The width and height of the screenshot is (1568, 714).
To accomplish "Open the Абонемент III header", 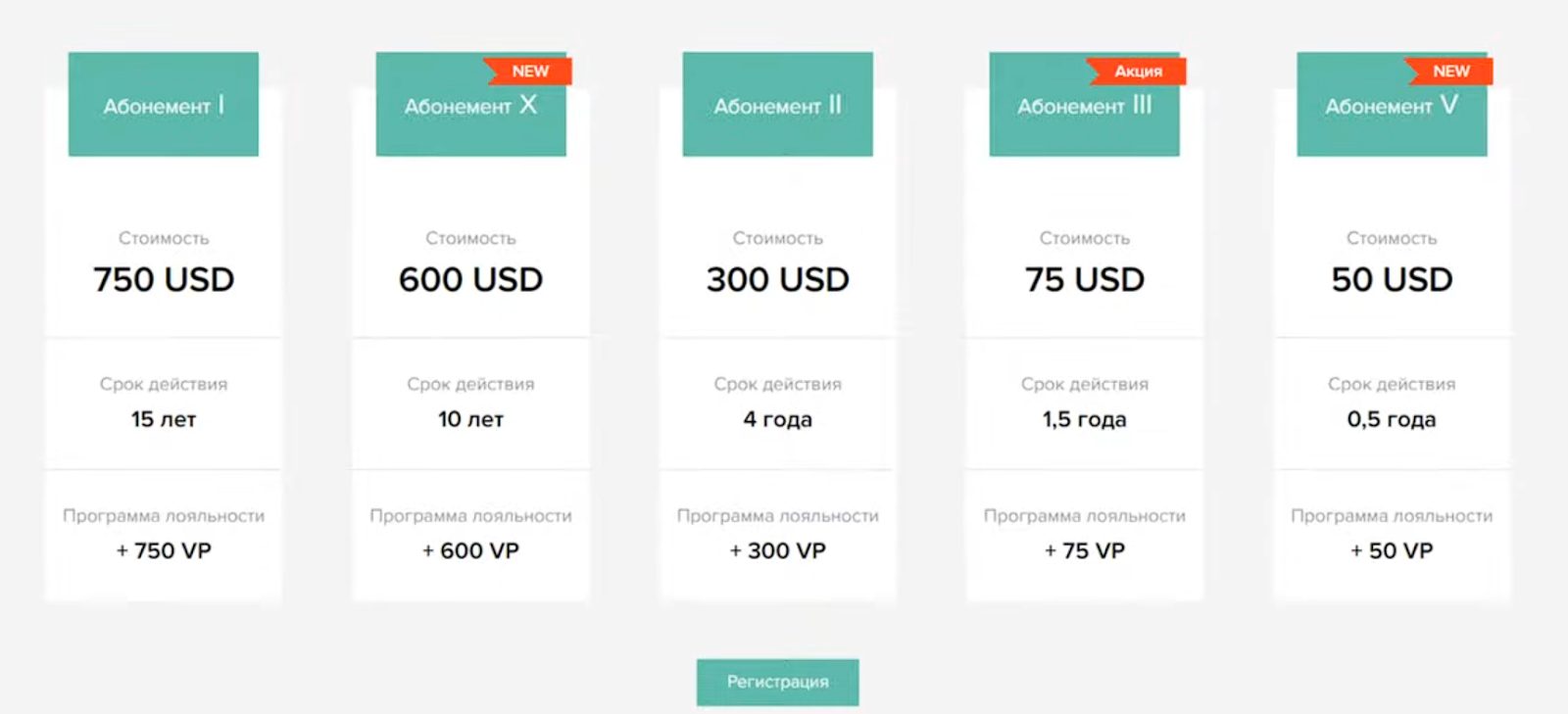I will 1084,106.
